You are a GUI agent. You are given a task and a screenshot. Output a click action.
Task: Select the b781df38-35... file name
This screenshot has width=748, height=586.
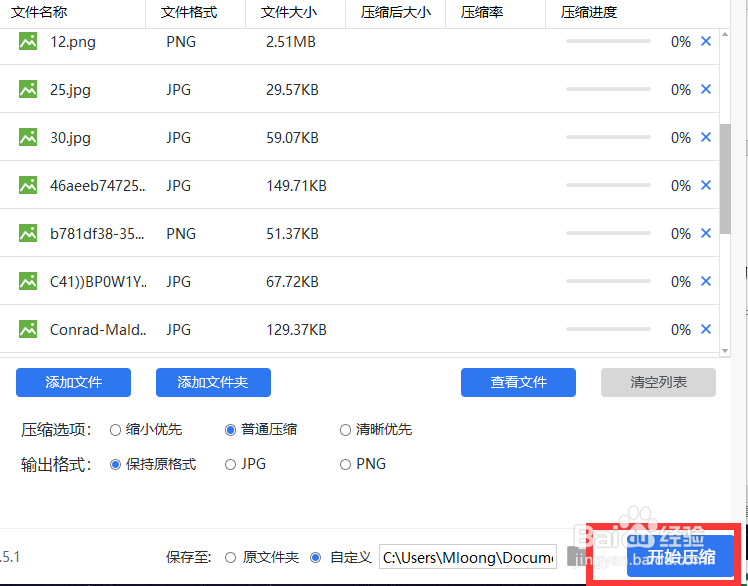pos(97,233)
